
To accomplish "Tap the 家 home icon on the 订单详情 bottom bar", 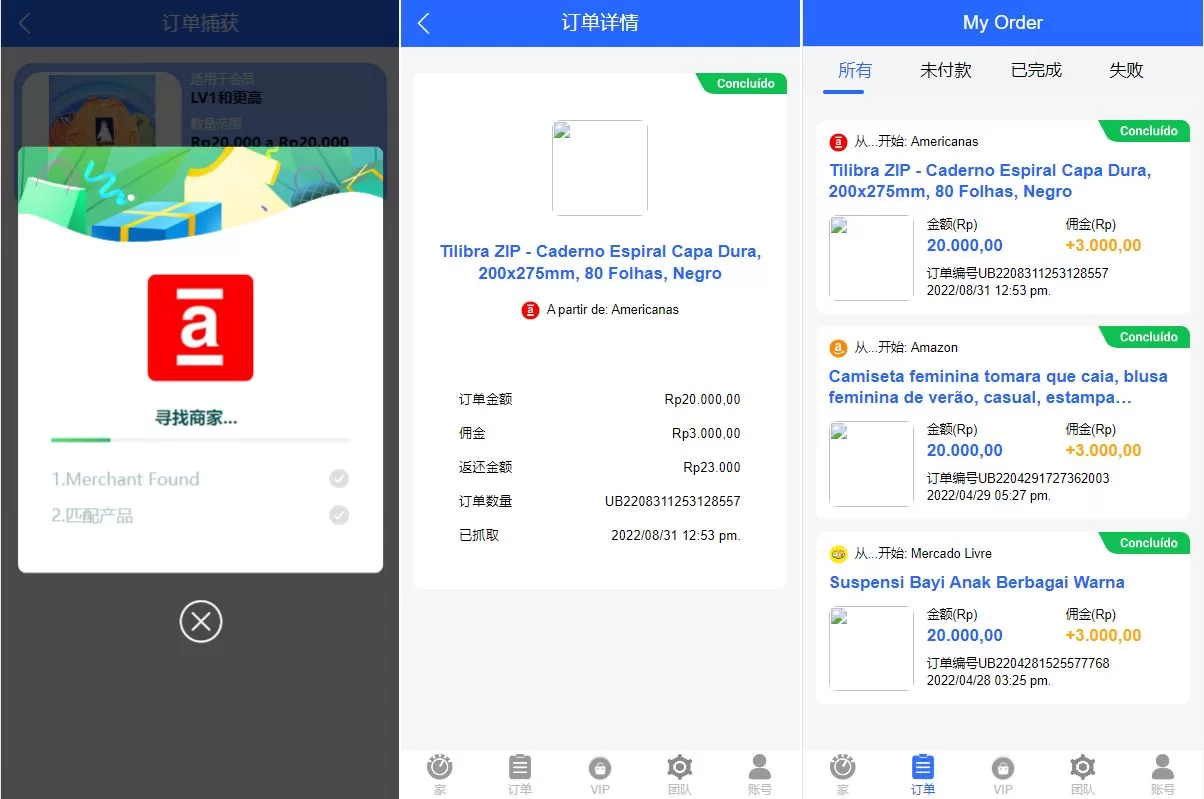I will [439, 768].
